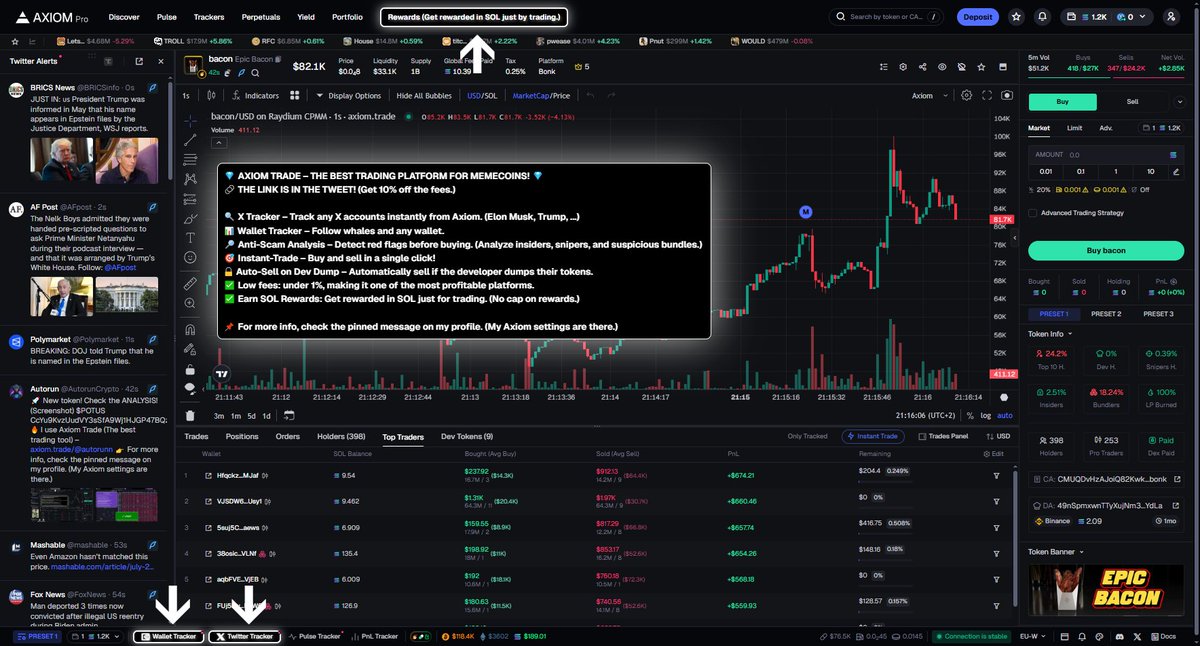1200x646 pixels.
Task: Click the AMOUNT input field
Action: (1105, 155)
